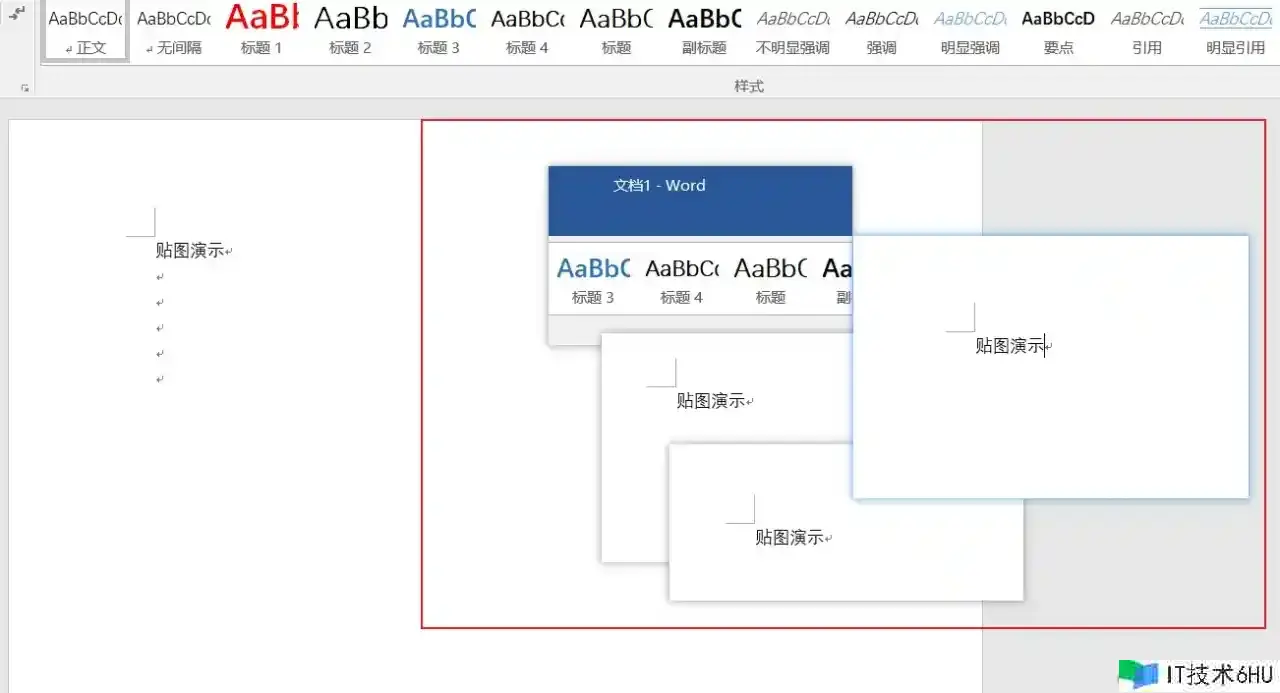Apply the bold 要点 style
The image size is (1280, 693).
point(1058,30)
